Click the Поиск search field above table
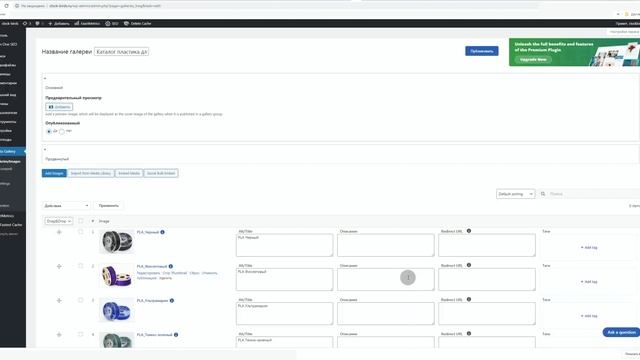 (594, 194)
